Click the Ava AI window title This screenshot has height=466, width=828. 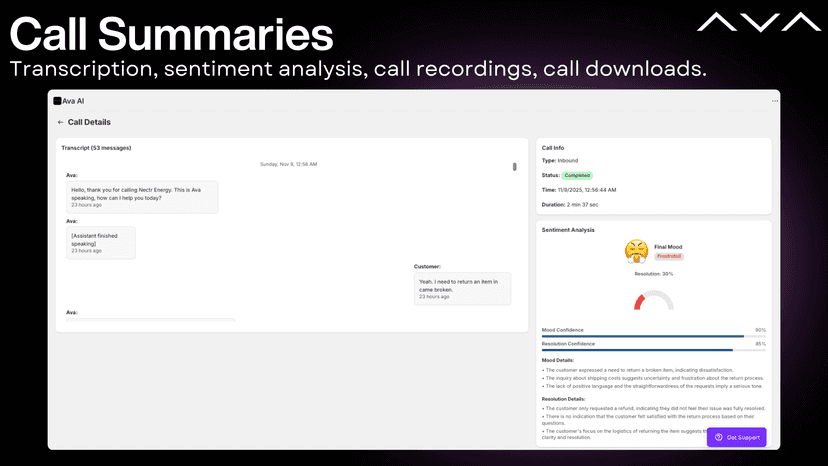click(73, 101)
